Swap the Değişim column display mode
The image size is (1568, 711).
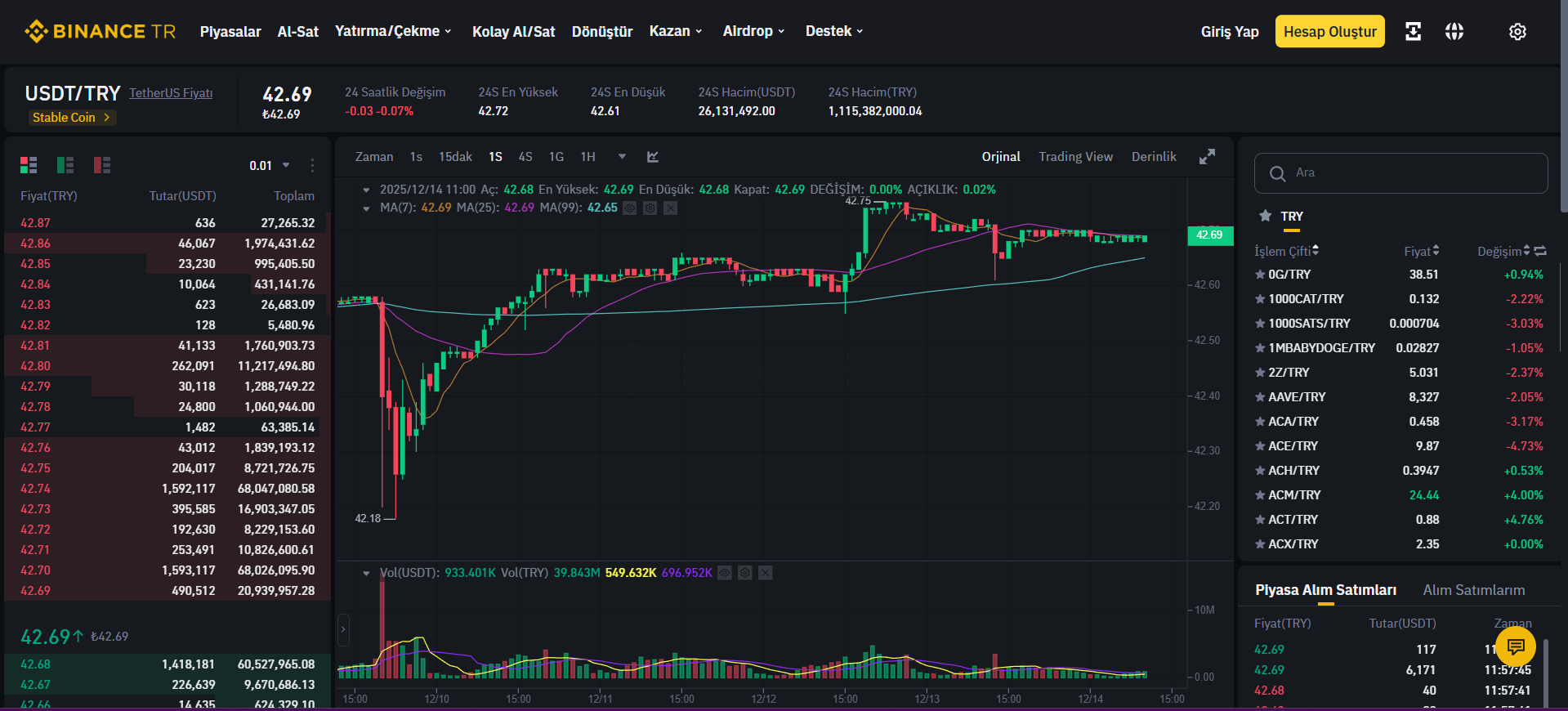coord(1540,251)
